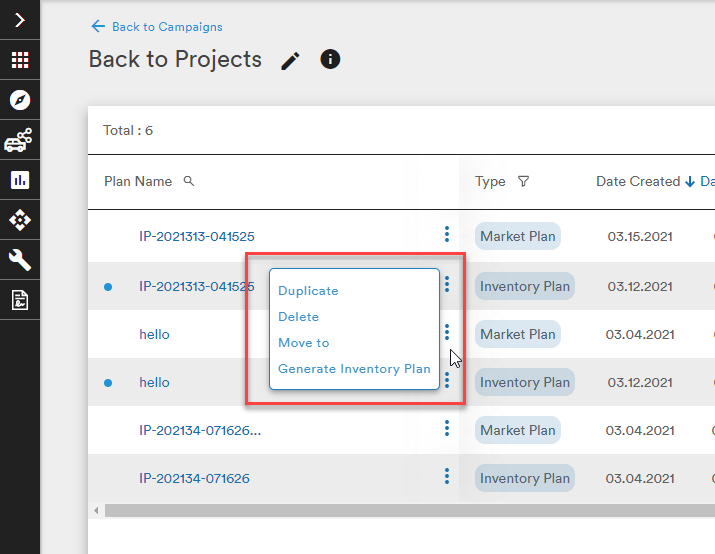This screenshot has width=715, height=554.
Task: Open the signed document icon in sidebar
Action: click(20, 300)
